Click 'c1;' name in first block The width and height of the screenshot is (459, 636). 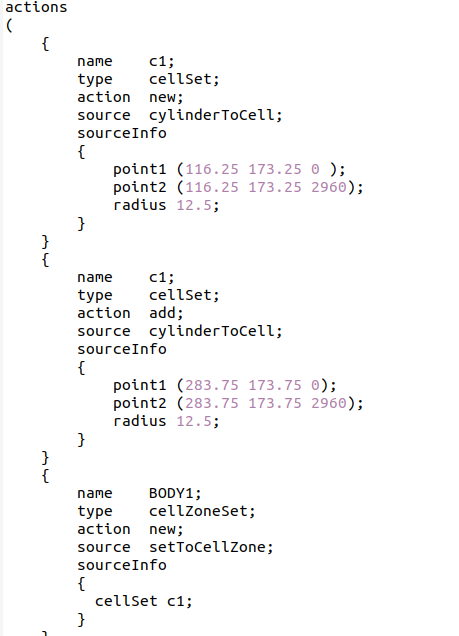point(162,61)
